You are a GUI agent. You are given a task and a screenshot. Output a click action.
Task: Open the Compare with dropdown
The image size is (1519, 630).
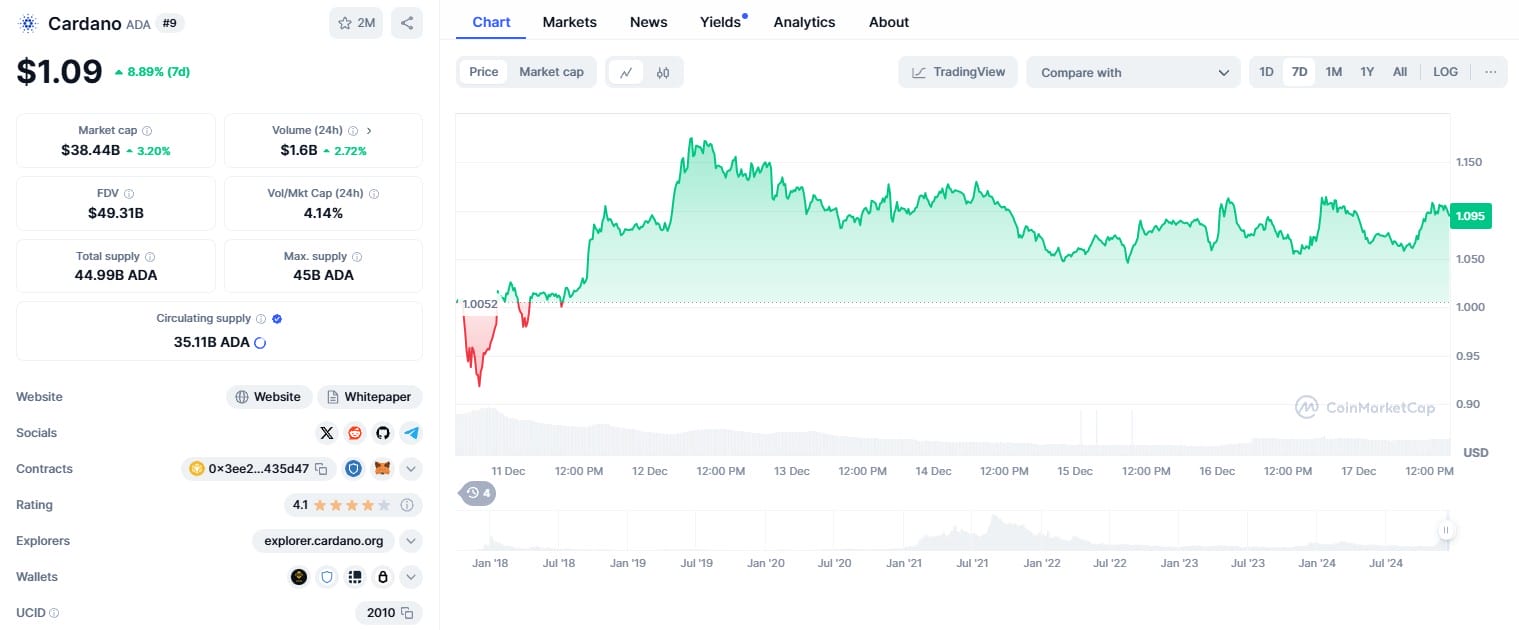[x=1133, y=72]
